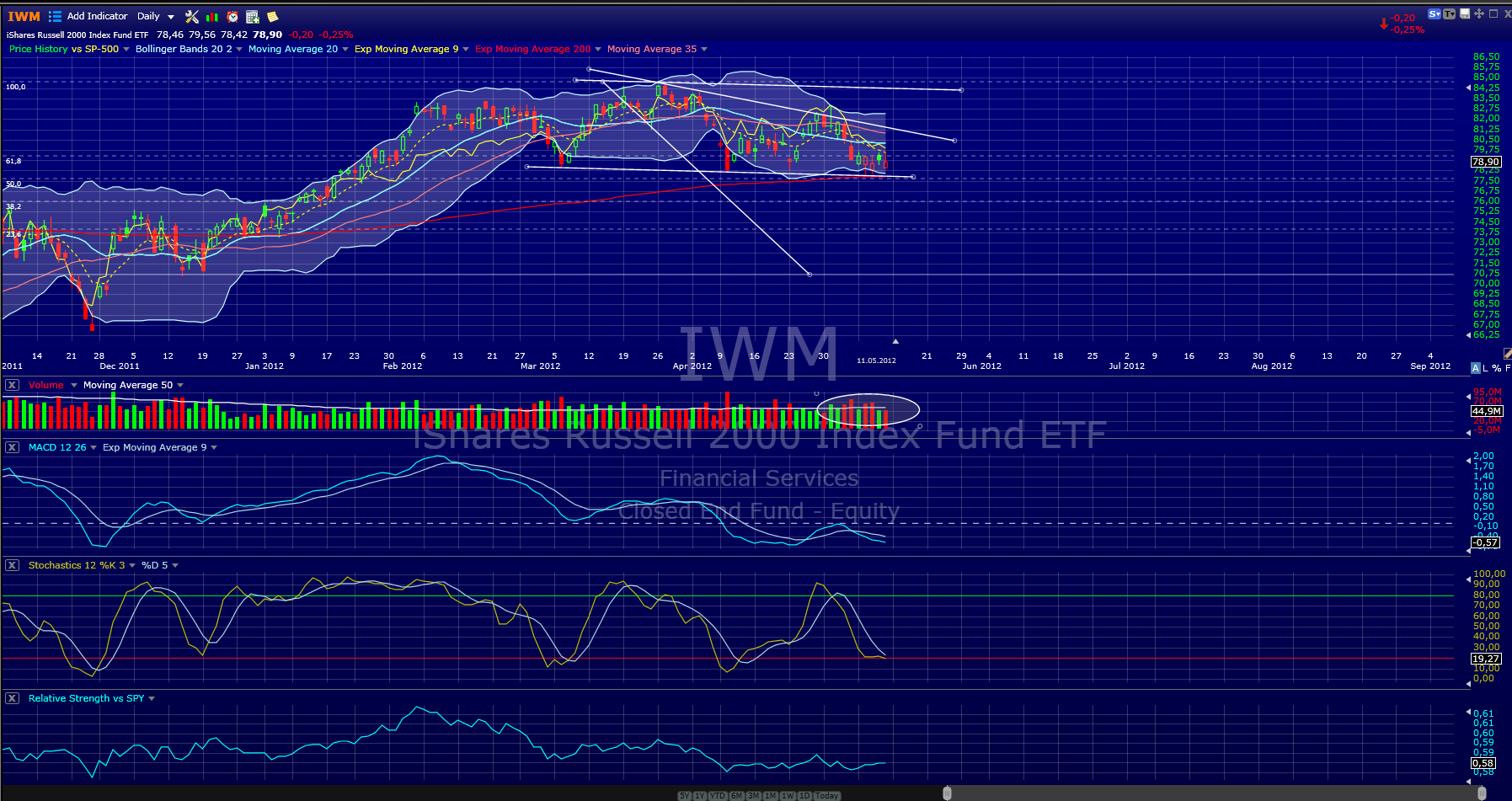The width and height of the screenshot is (1512, 801).
Task: Select the 6M time range button
Action: pyautogui.click(x=737, y=796)
